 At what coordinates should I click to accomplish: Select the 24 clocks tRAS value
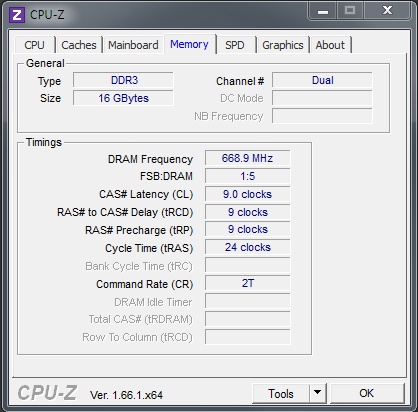point(247,248)
